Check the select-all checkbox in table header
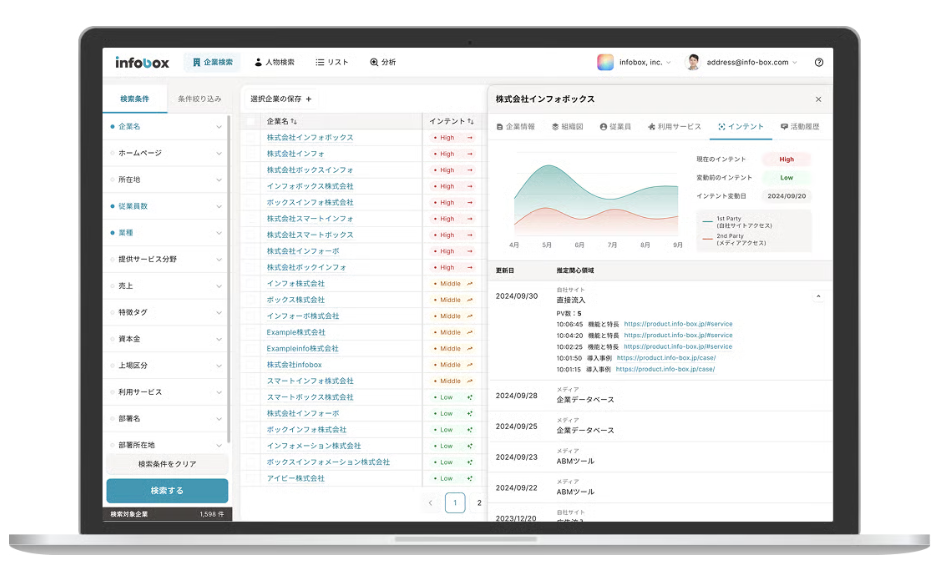 pyautogui.click(x=251, y=121)
